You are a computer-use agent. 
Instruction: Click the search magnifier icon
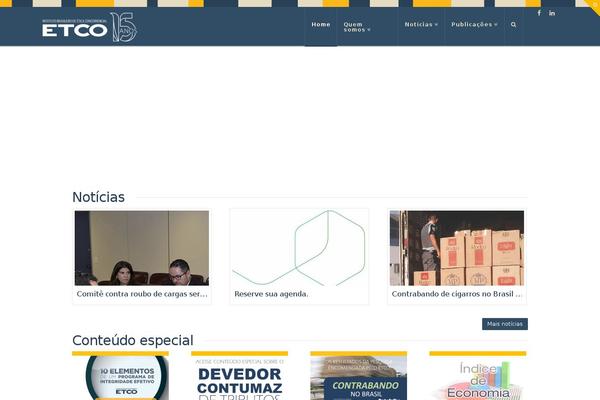(x=514, y=24)
